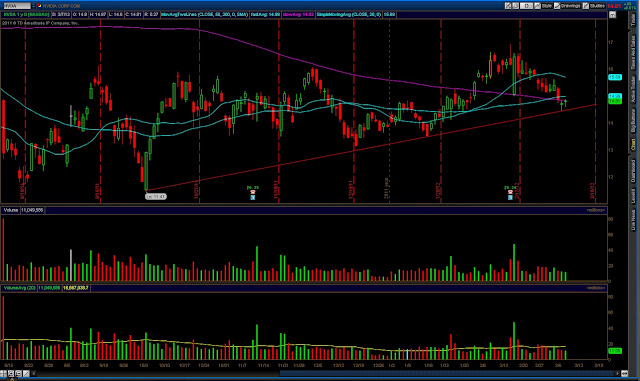Click the leftmost chart toolbar icon near Style
Image resolution: width=640 pixels, height=381 pixels.
pyautogui.click(x=508, y=6)
